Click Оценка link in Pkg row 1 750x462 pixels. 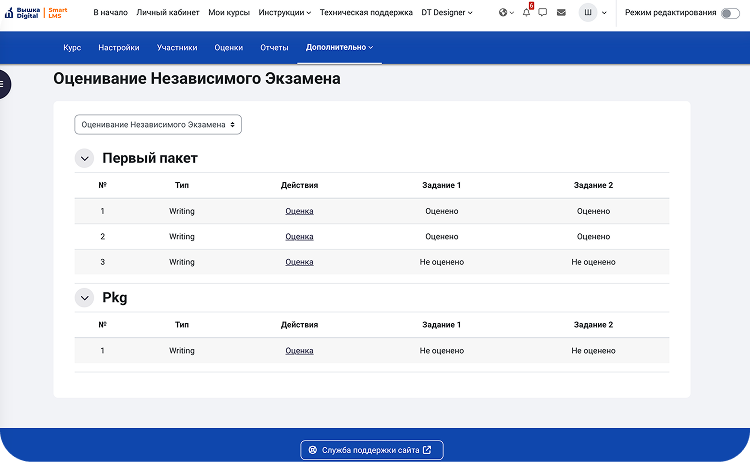pyautogui.click(x=299, y=351)
